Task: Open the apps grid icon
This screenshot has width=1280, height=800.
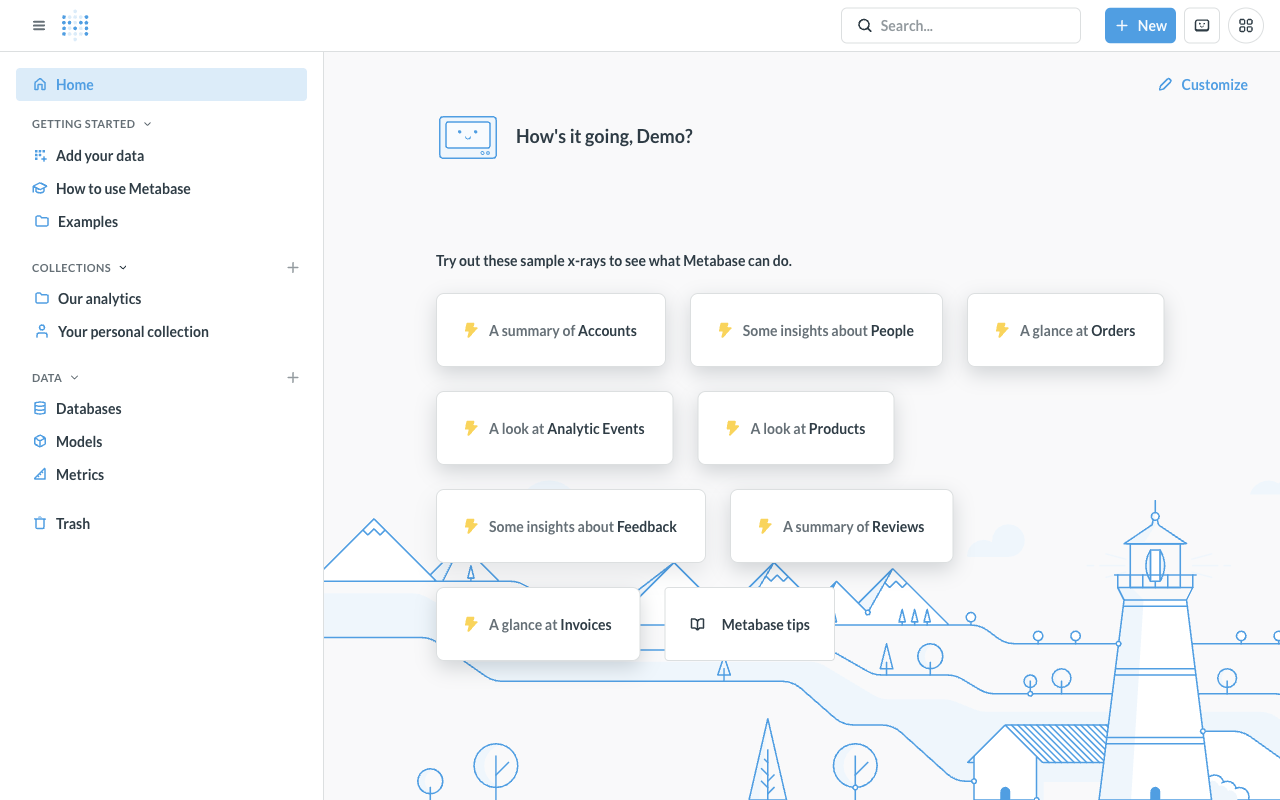Action: (x=1246, y=26)
